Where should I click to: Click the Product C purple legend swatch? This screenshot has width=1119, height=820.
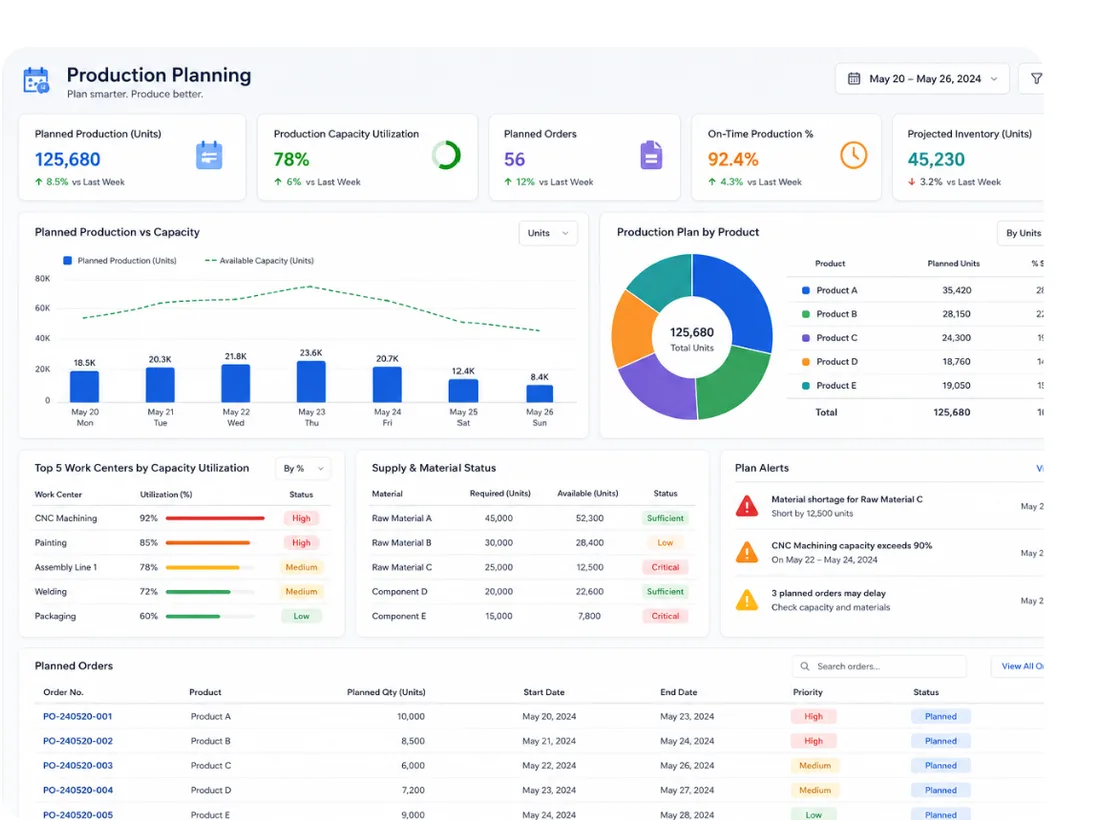[x=806, y=338]
